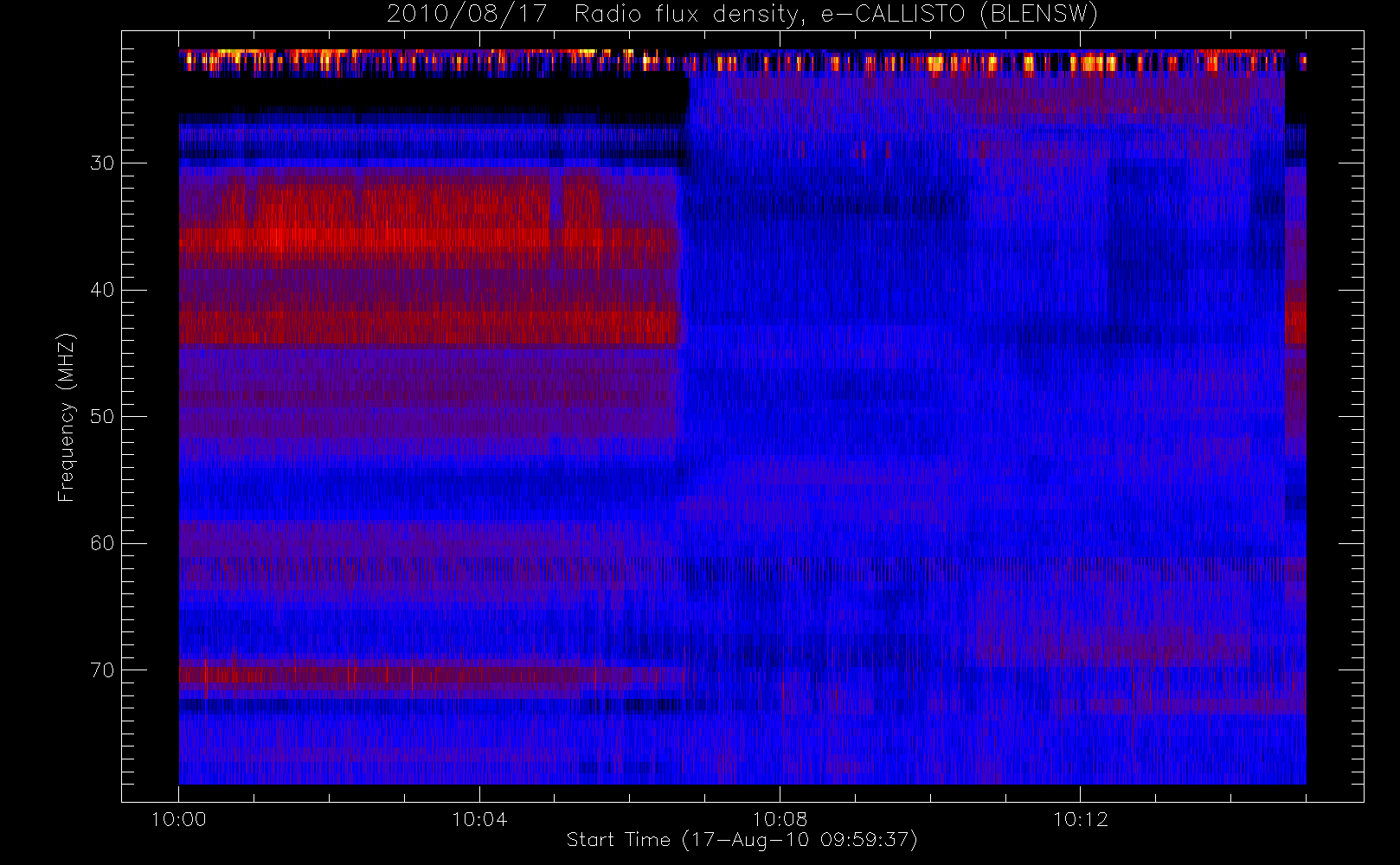The width and height of the screenshot is (1400, 865).
Task: Click the 'Start Time (17-Aug-10 09:59:37)' axis label
Action: click(x=742, y=840)
